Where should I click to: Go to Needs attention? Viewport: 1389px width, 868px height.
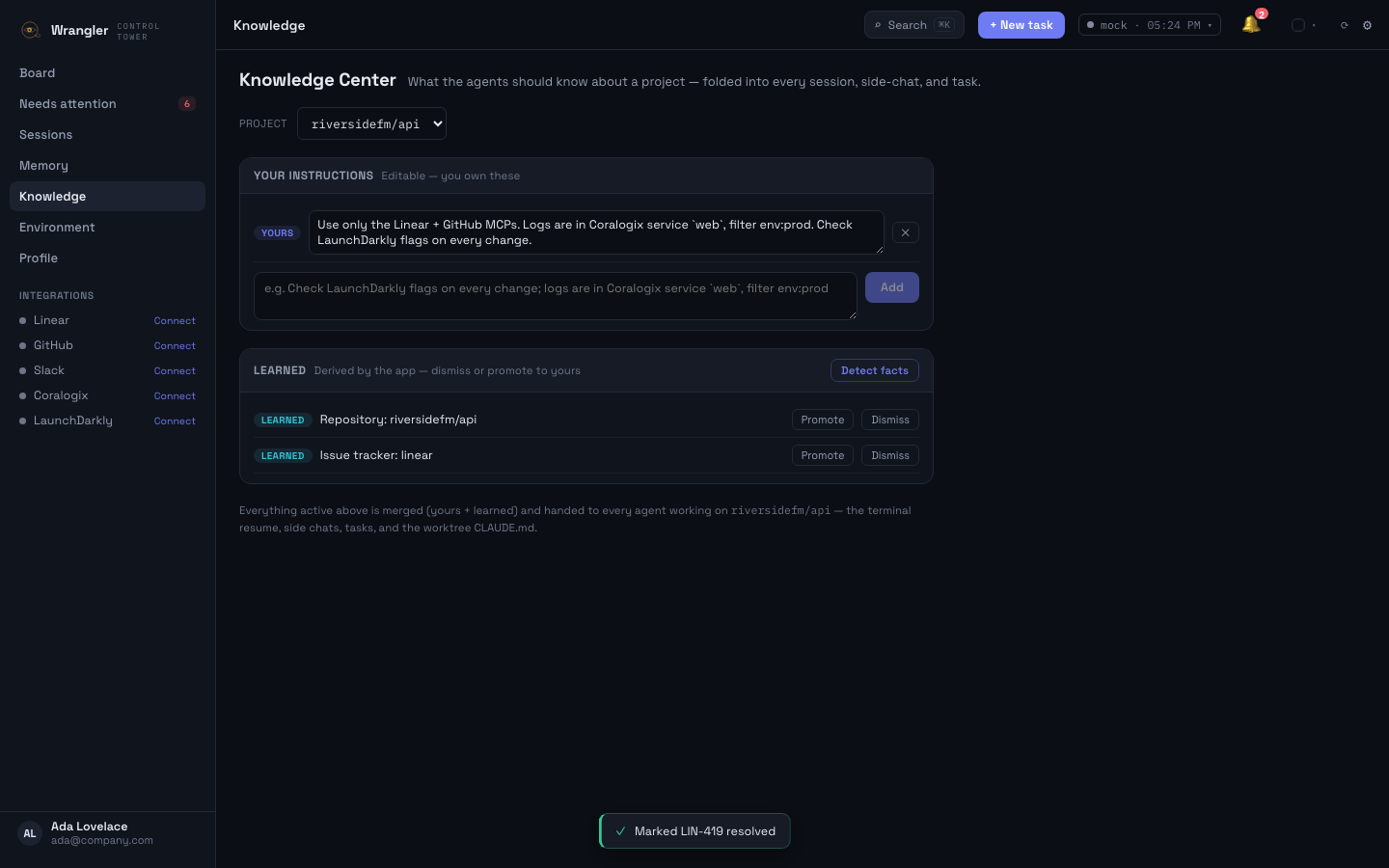point(107,104)
